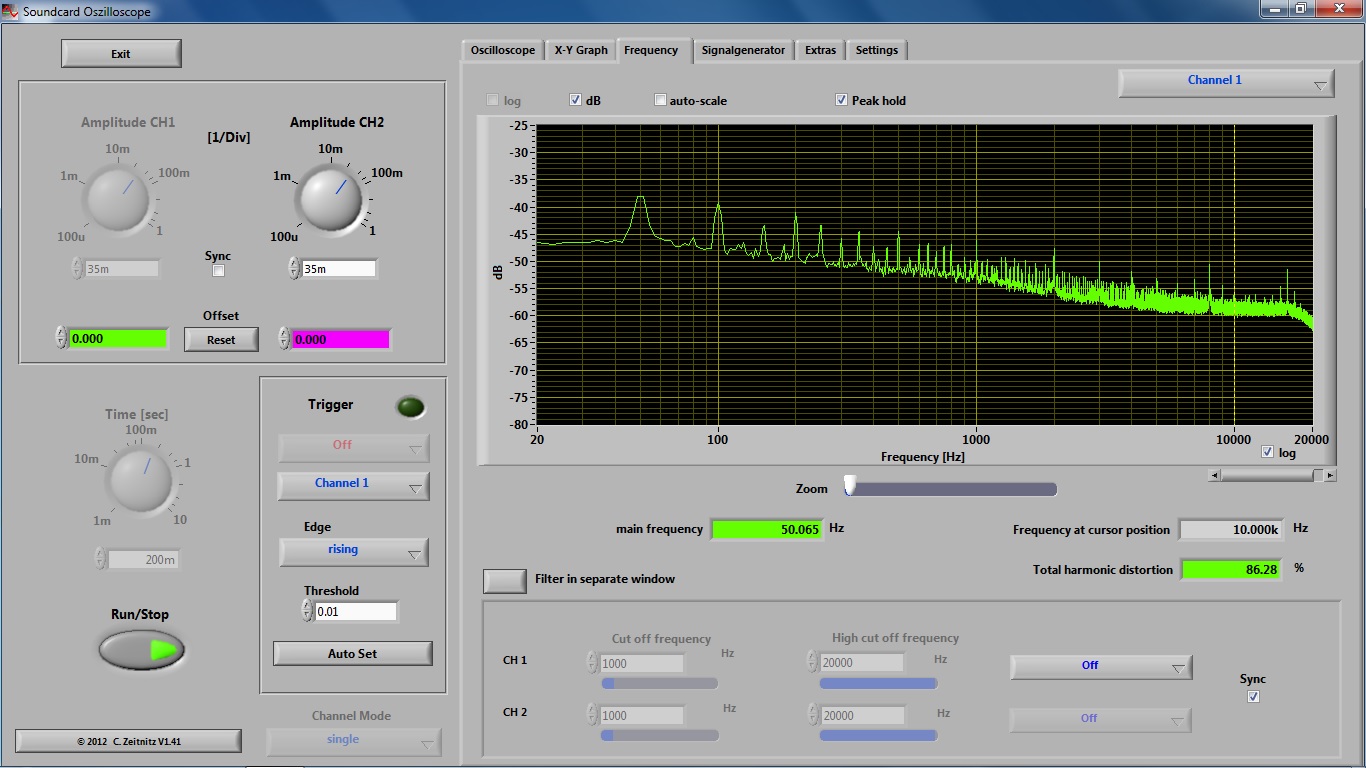
Task: Click the Threshold stepper arrows
Action: 308,611
